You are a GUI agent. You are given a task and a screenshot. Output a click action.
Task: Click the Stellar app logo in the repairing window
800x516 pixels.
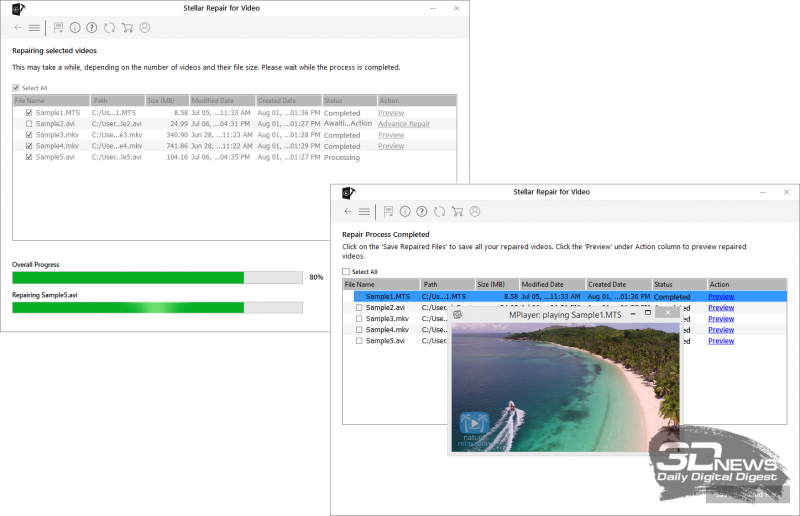pos(18,9)
